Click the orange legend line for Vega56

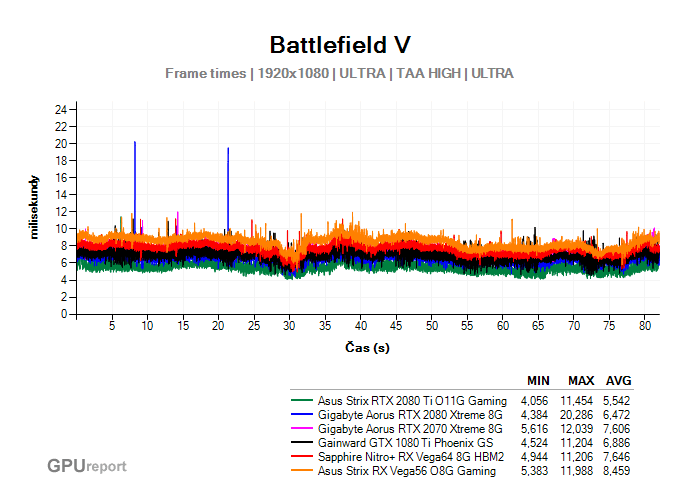[x=301, y=471]
